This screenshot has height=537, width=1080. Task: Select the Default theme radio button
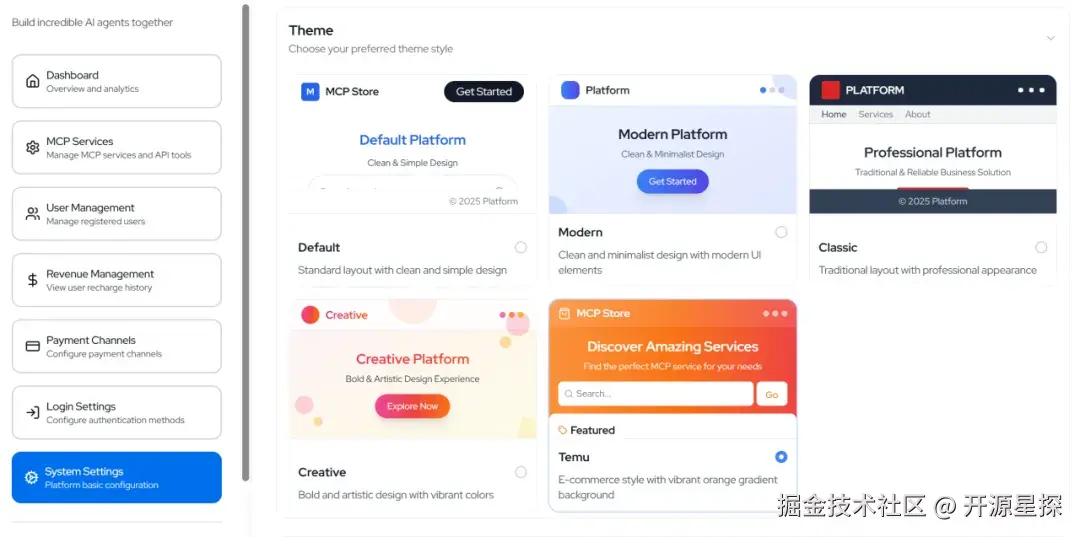(x=521, y=247)
